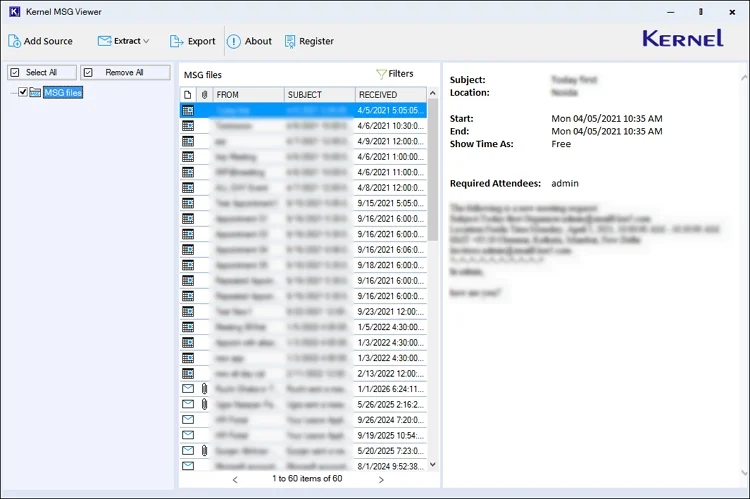Click the received date 2/13/2022 12:00:...
The width and height of the screenshot is (750, 499).
(x=390, y=374)
